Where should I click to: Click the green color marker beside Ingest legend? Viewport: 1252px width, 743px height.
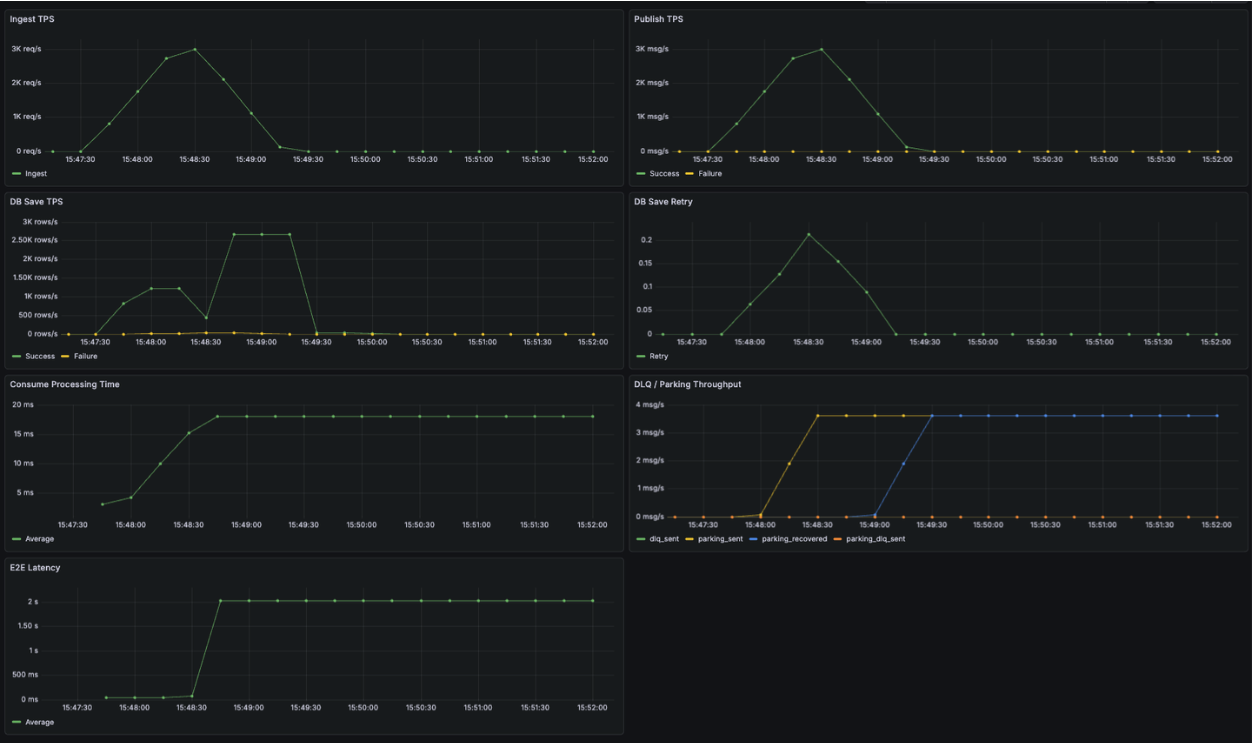click(x=16, y=174)
